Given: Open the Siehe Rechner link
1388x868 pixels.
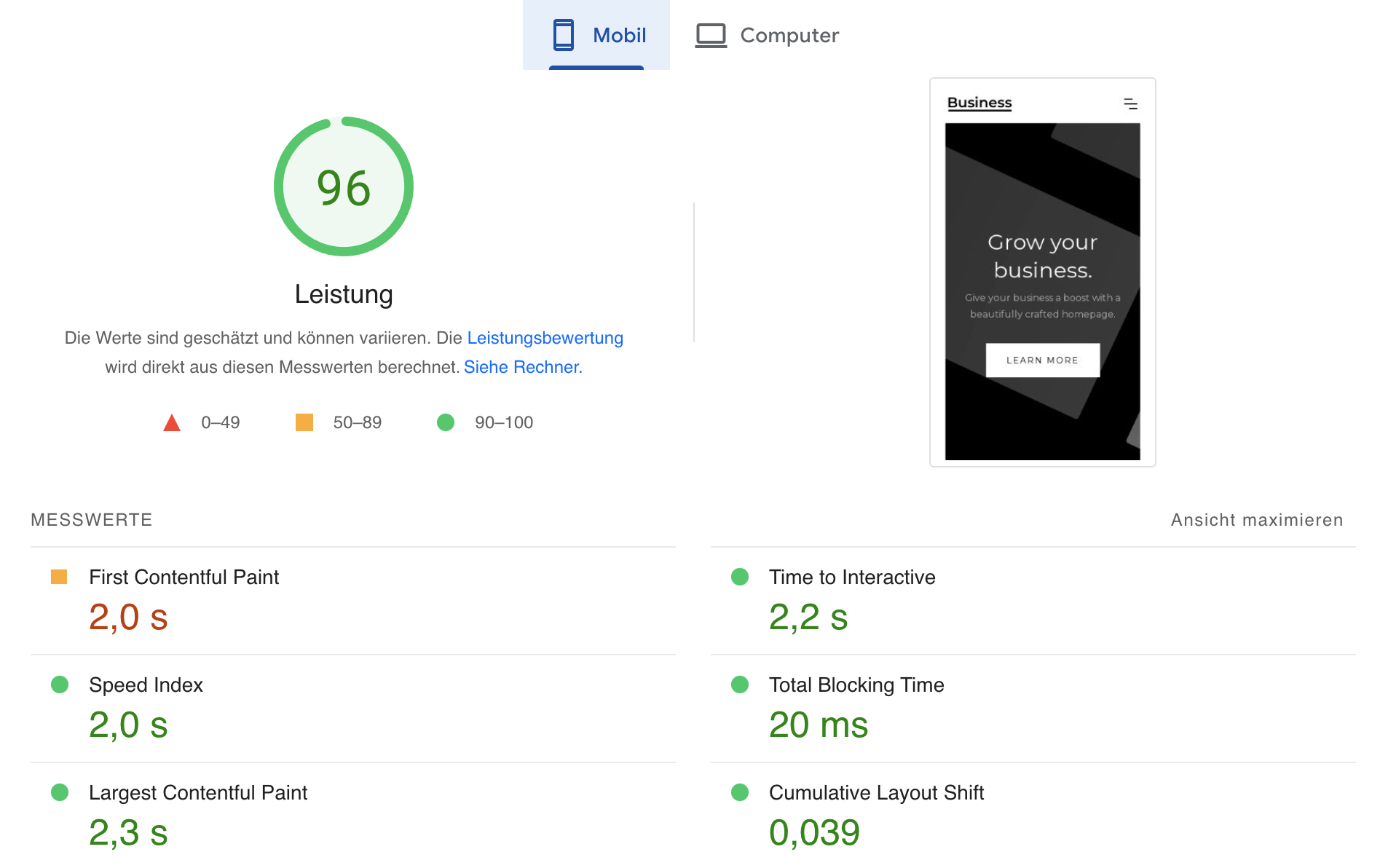Looking at the screenshot, I should (x=523, y=367).
